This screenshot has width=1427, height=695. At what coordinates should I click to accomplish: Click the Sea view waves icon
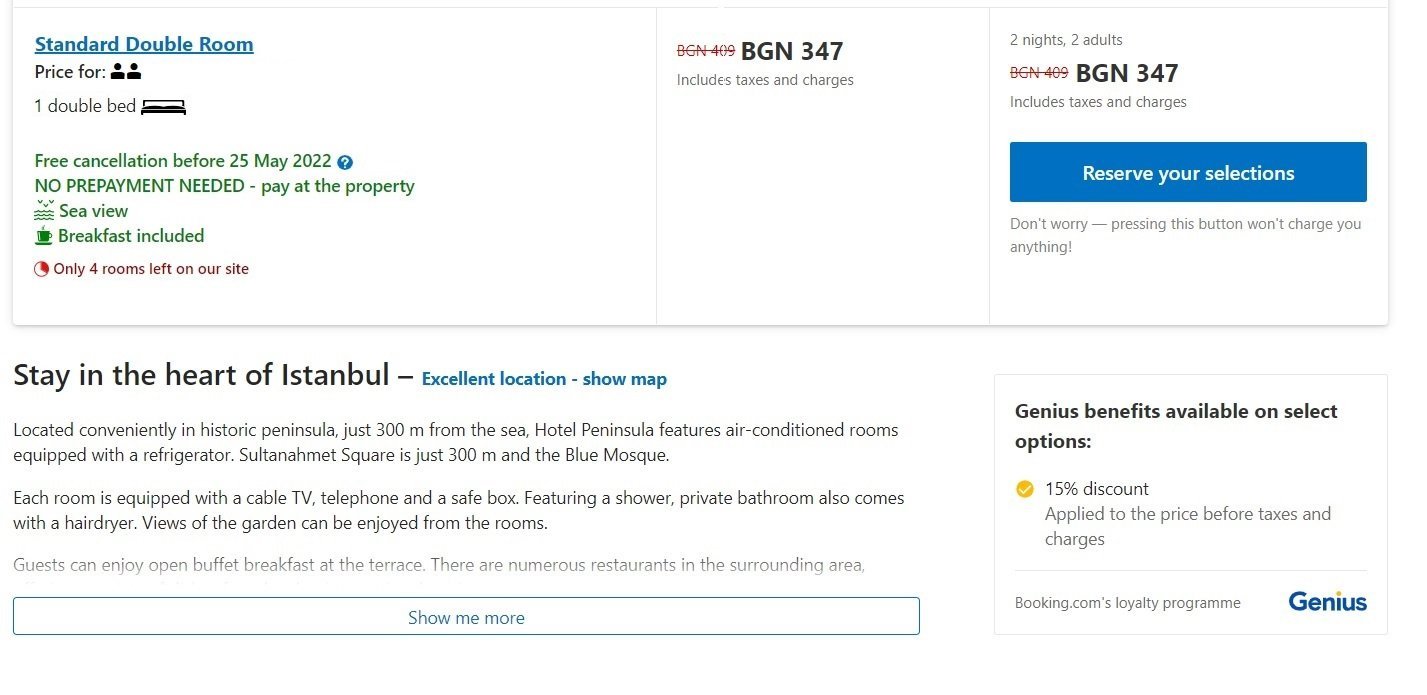point(44,210)
